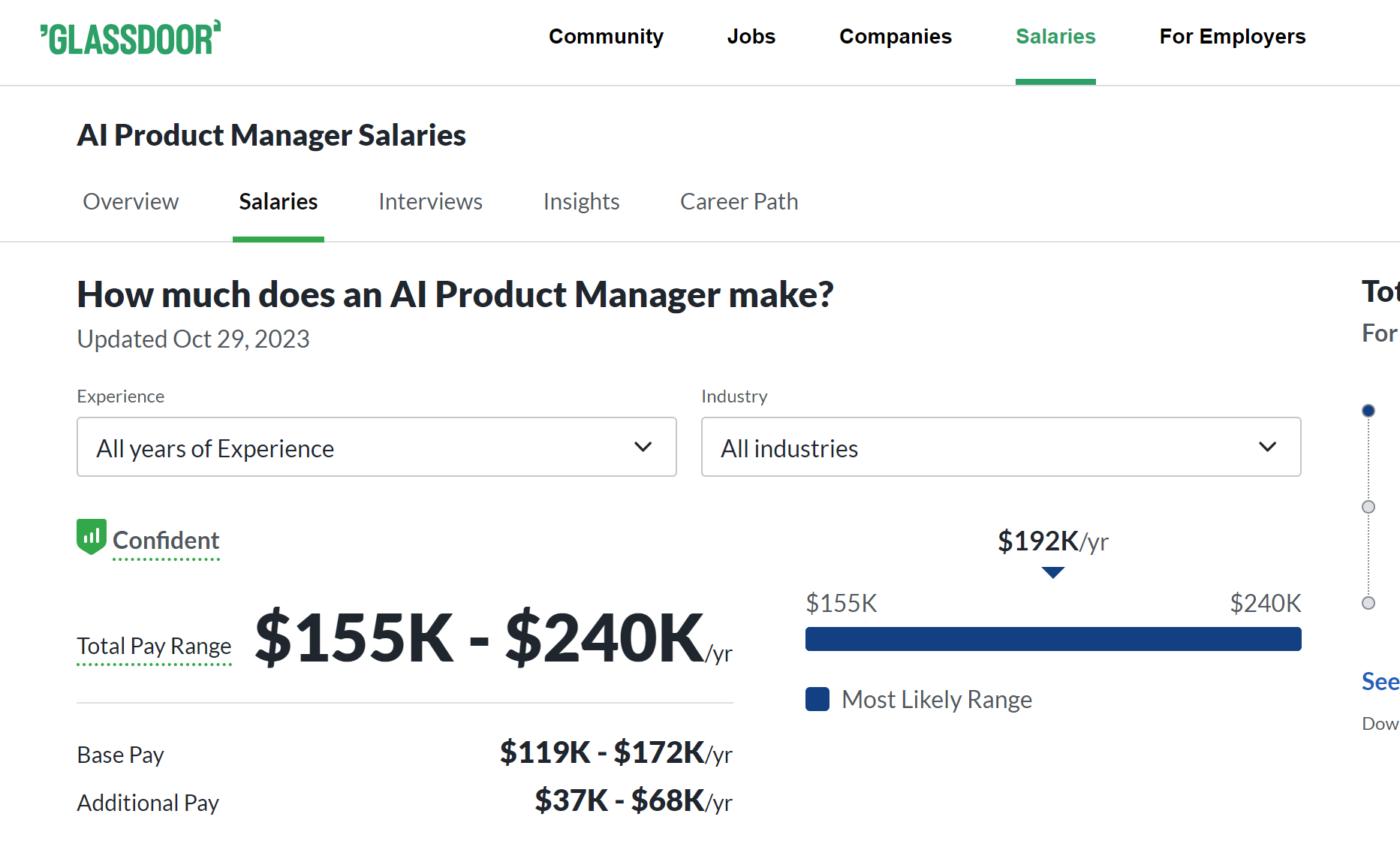Open the Insights tab
Viewport: 1400px width, 847px height.
581,201
